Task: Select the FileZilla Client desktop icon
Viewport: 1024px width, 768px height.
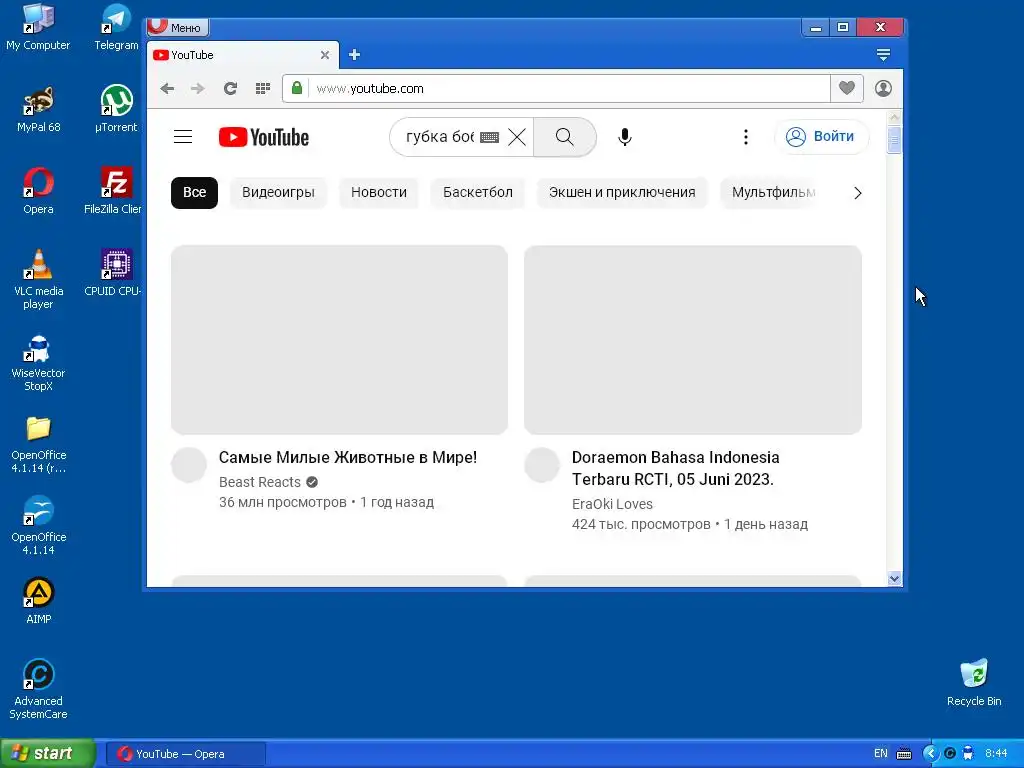Action: (x=114, y=191)
